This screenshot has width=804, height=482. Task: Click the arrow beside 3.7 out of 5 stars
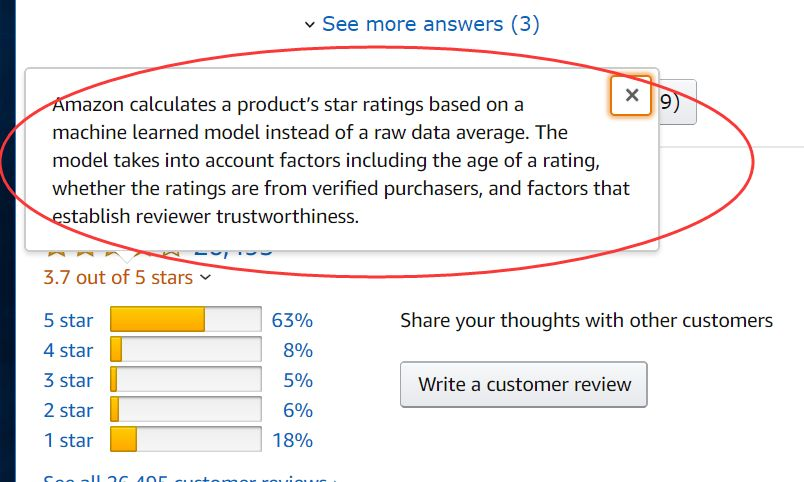point(205,277)
